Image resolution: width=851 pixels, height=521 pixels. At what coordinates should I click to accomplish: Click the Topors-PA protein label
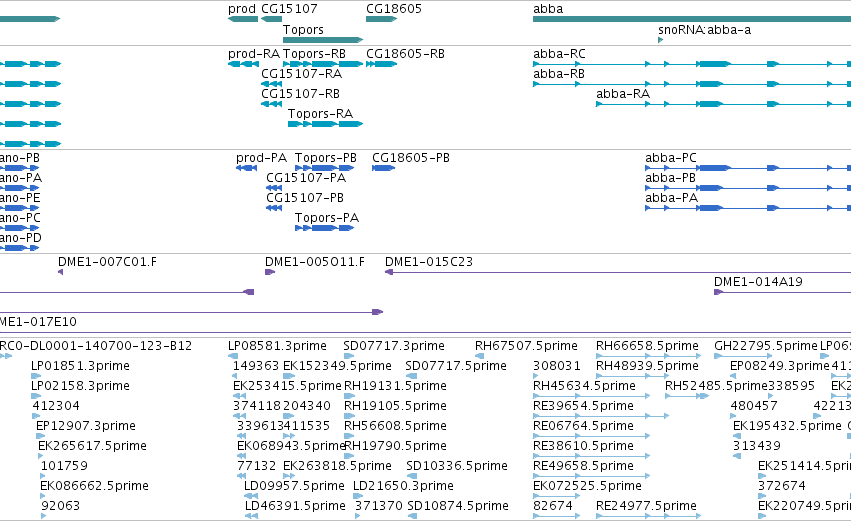(327, 218)
